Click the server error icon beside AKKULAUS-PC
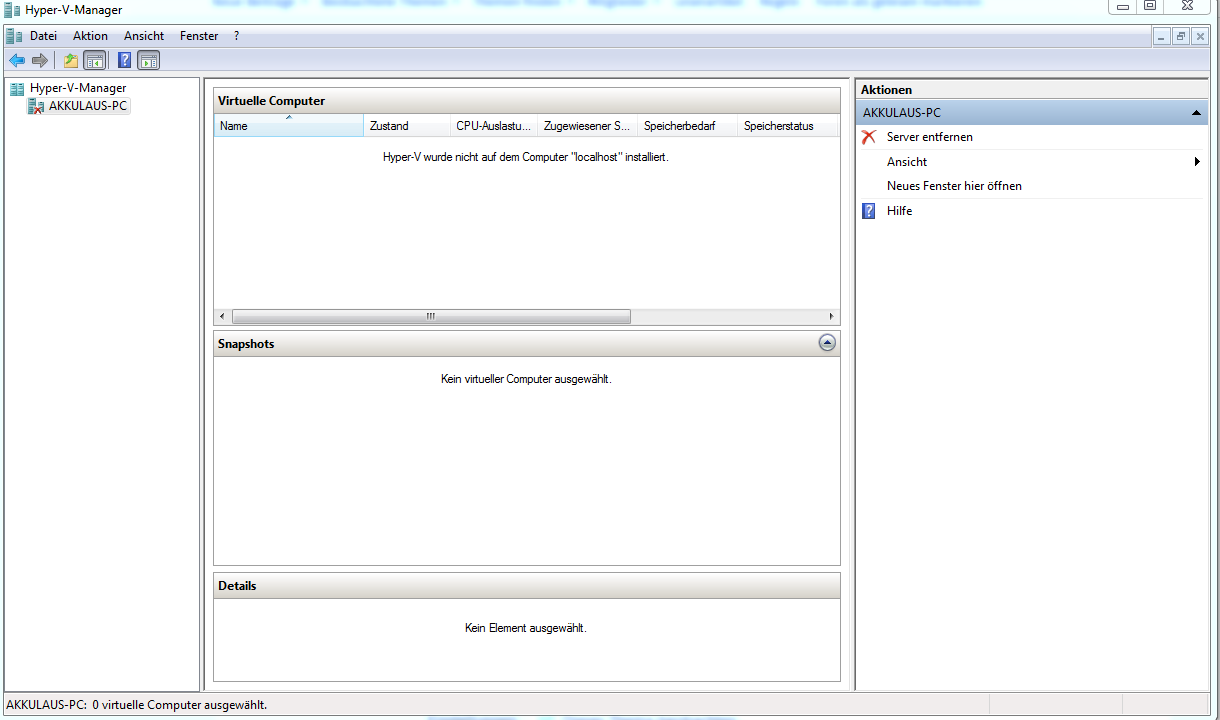The height and width of the screenshot is (720, 1220). click(x=36, y=105)
